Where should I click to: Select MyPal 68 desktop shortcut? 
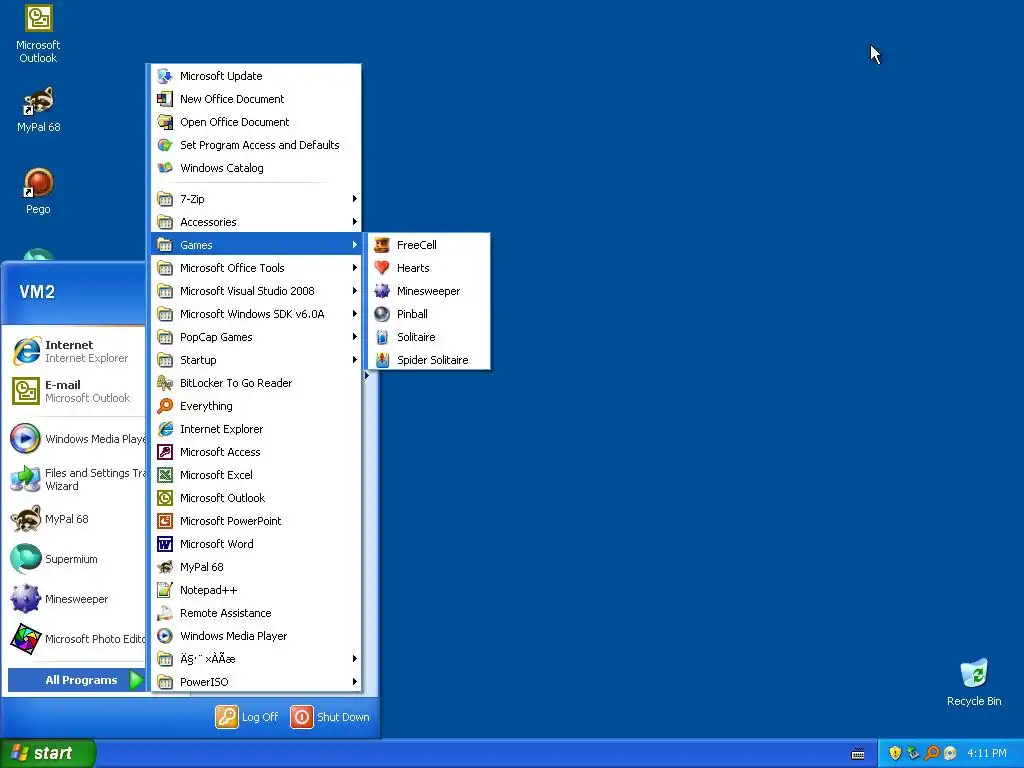pos(38,110)
